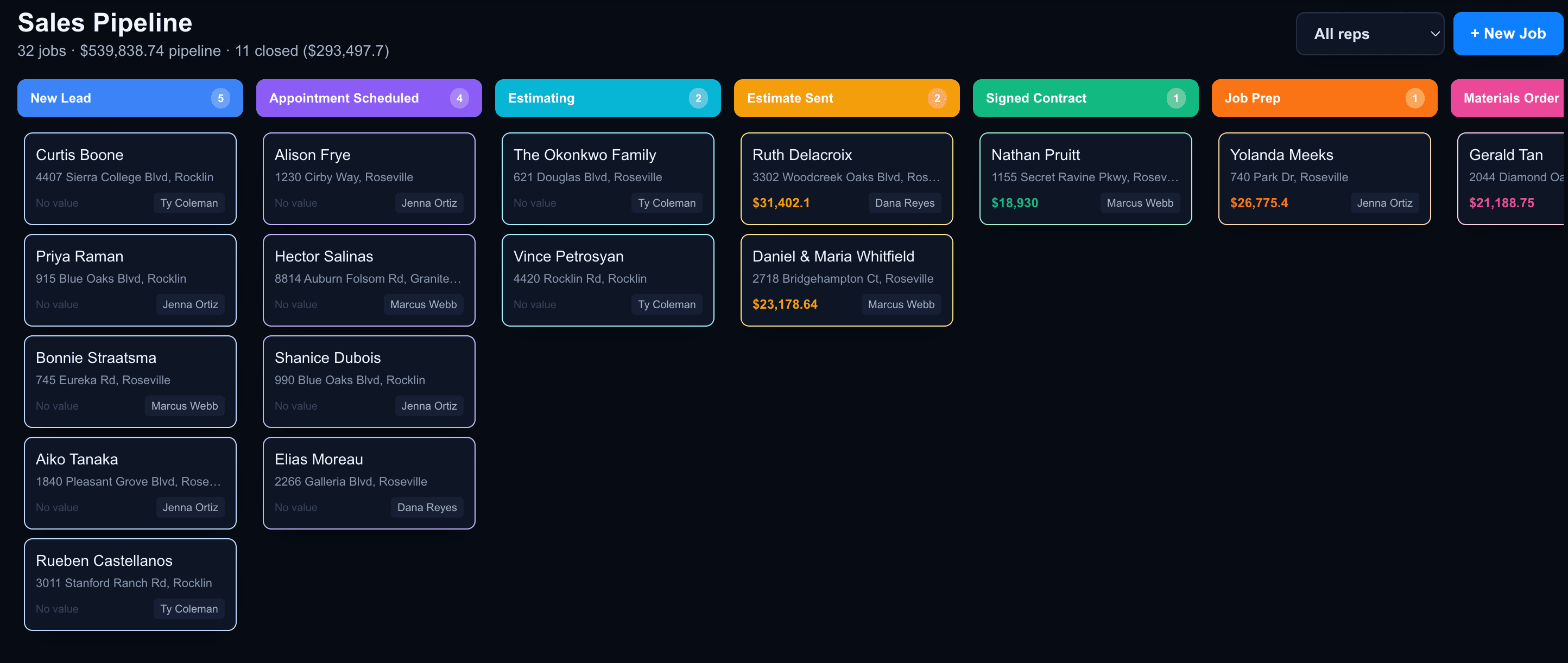Click Jenna Ortiz tag on Shanice Dubois card
The image size is (1568, 663).
(429, 406)
